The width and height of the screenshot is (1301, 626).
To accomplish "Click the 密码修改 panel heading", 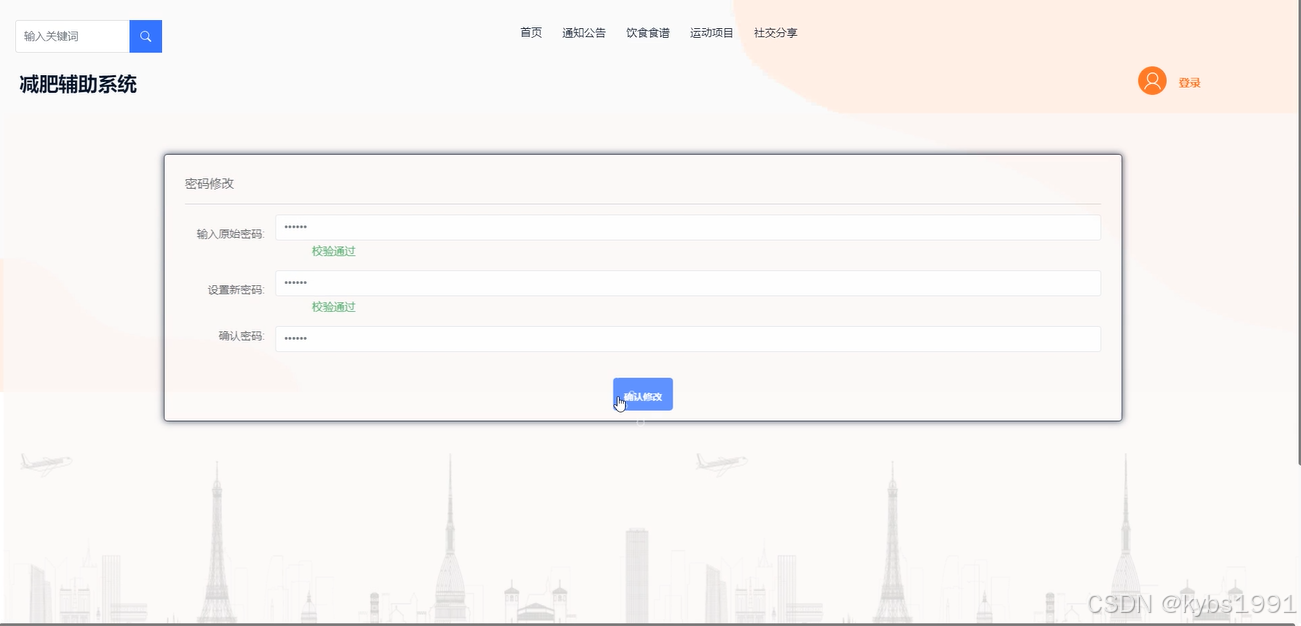I will (210, 184).
